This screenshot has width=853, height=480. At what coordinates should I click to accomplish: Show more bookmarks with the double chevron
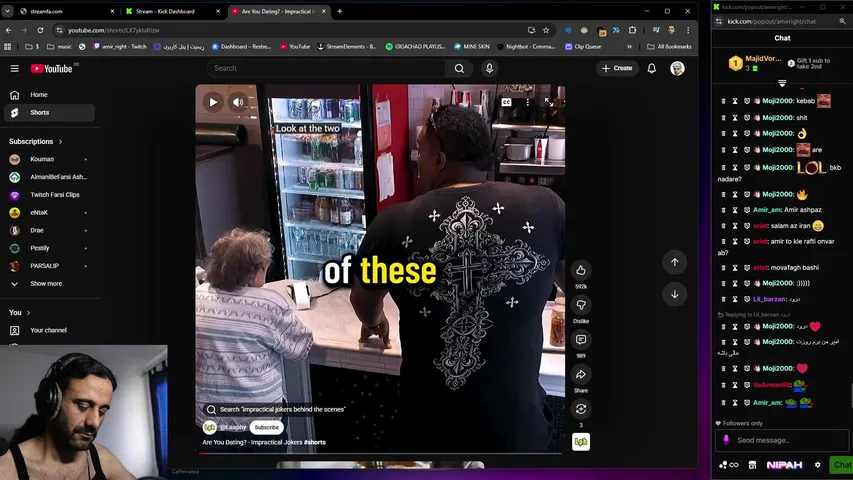[629, 47]
